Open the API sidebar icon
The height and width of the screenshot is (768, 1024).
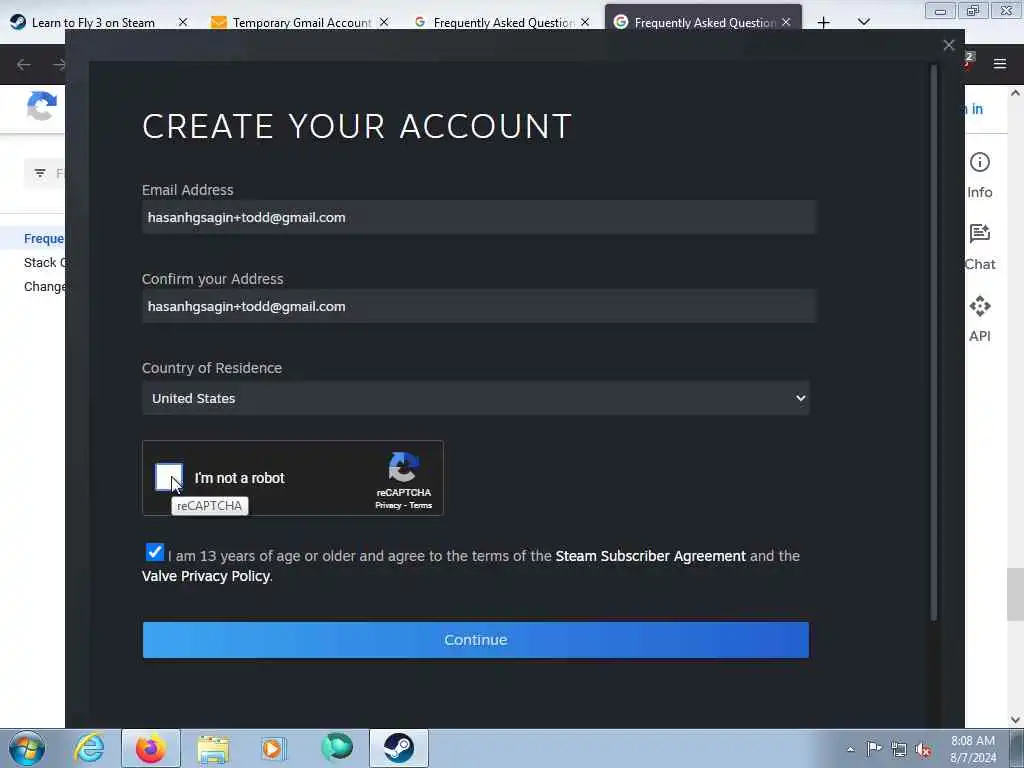980,306
